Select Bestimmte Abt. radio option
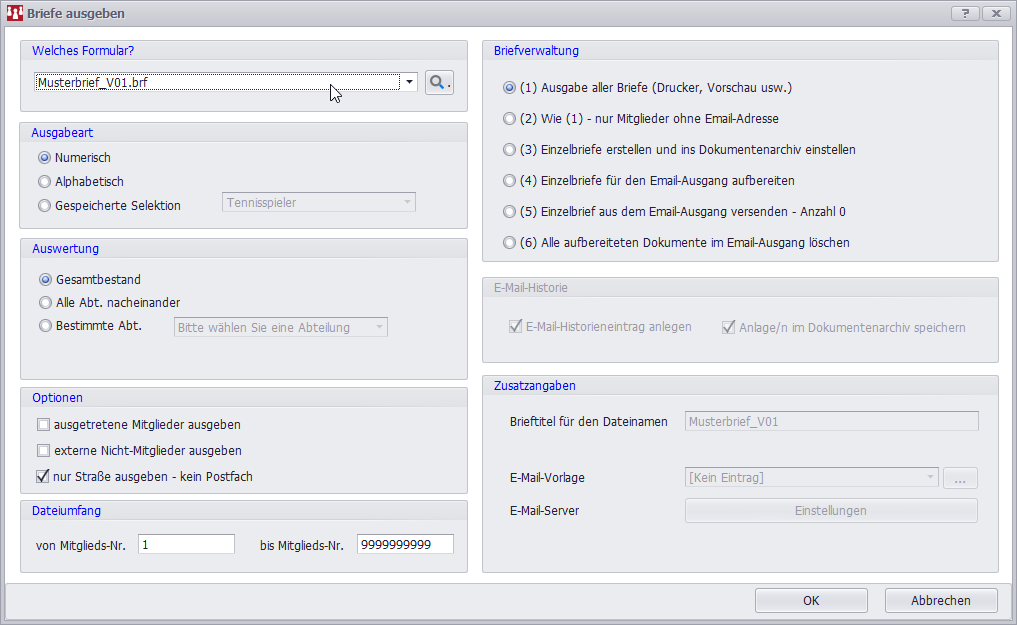Image resolution: width=1017 pixels, height=625 pixels. [45, 325]
